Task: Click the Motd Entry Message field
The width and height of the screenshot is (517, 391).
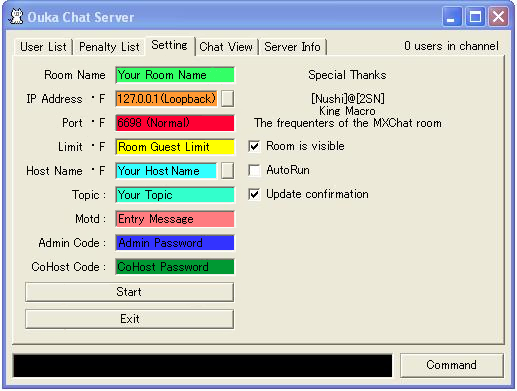Action: click(175, 219)
